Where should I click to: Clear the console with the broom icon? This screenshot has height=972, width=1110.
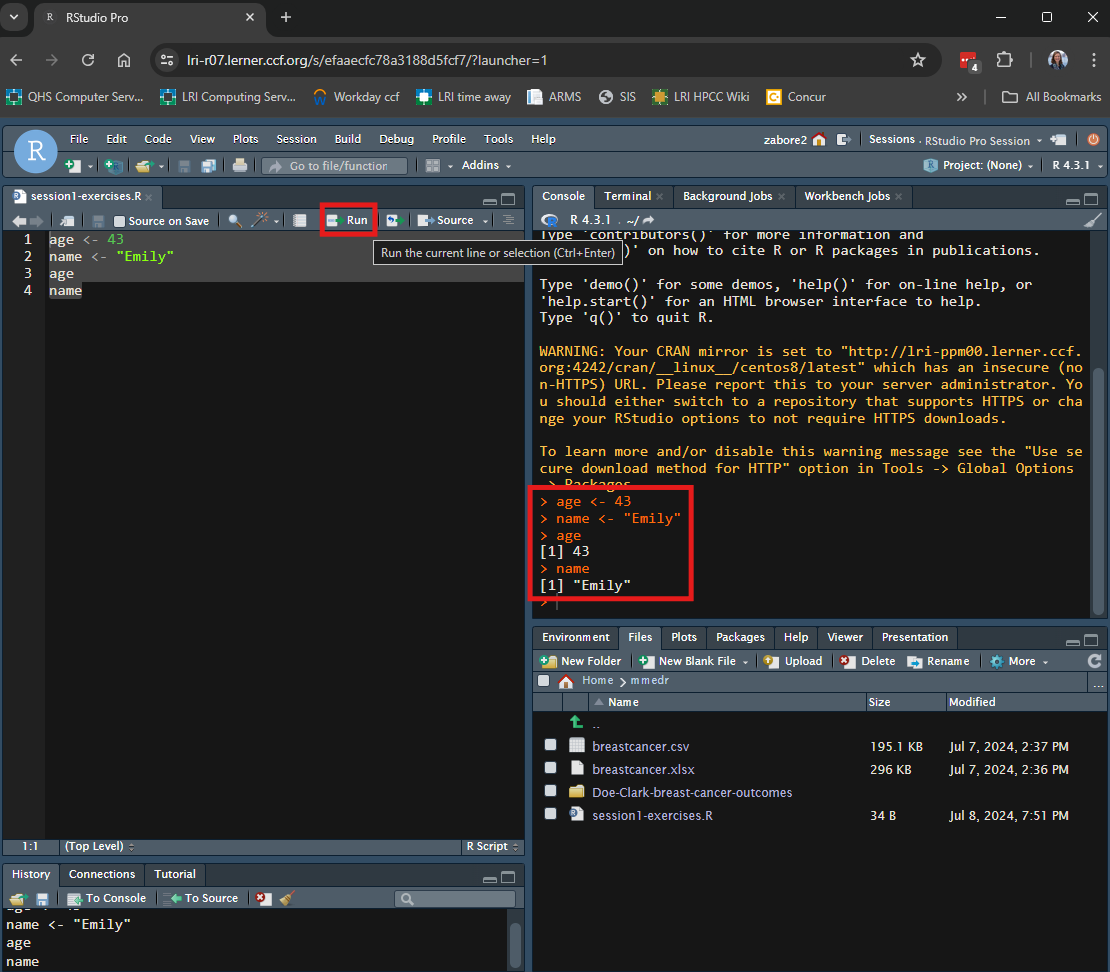click(x=1092, y=220)
